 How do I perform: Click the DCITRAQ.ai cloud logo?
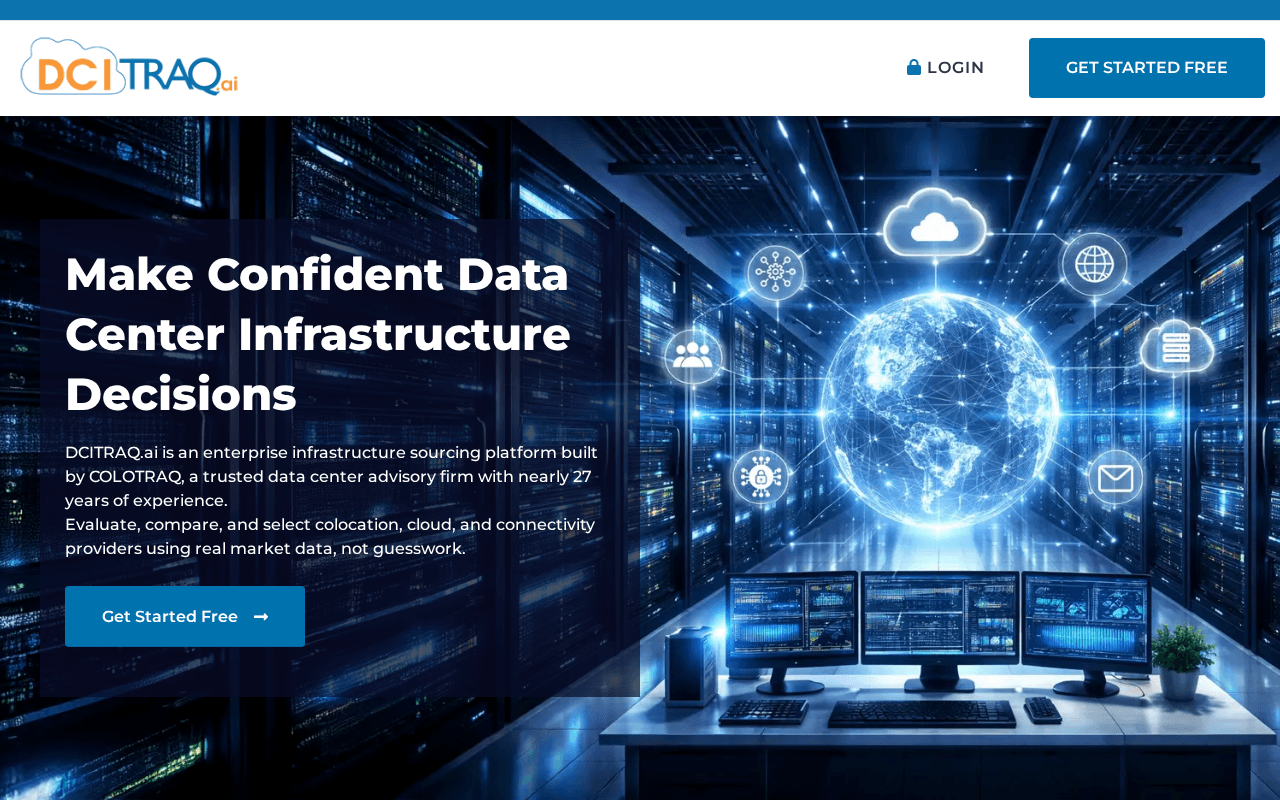point(129,67)
